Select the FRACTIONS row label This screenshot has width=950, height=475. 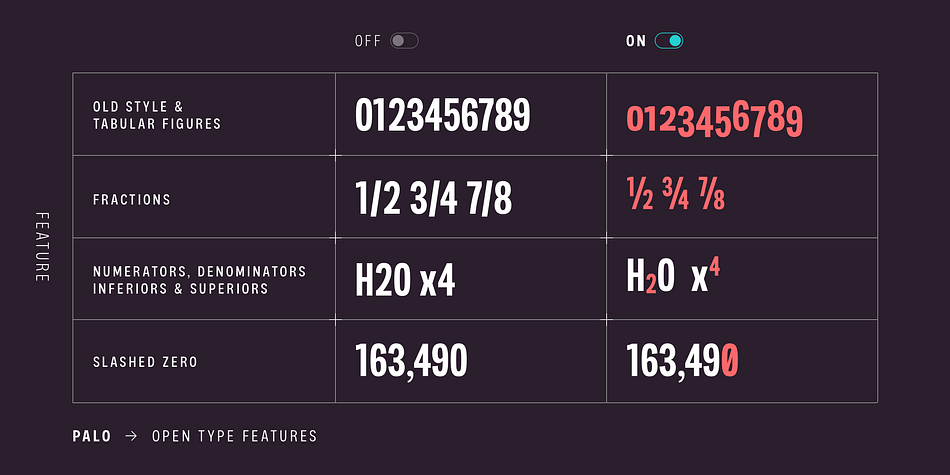(x=131, y=199)
